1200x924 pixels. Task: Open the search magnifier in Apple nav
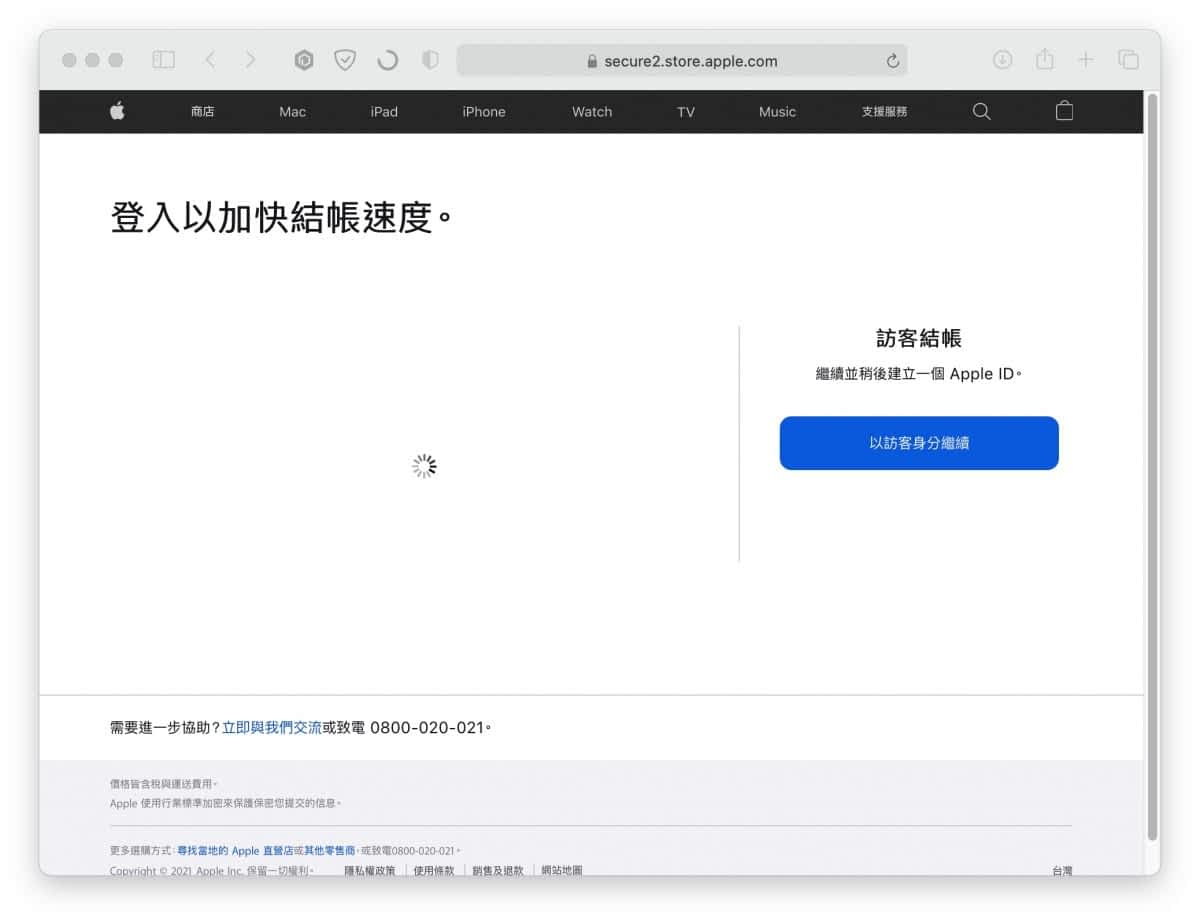tap(981, 111)
